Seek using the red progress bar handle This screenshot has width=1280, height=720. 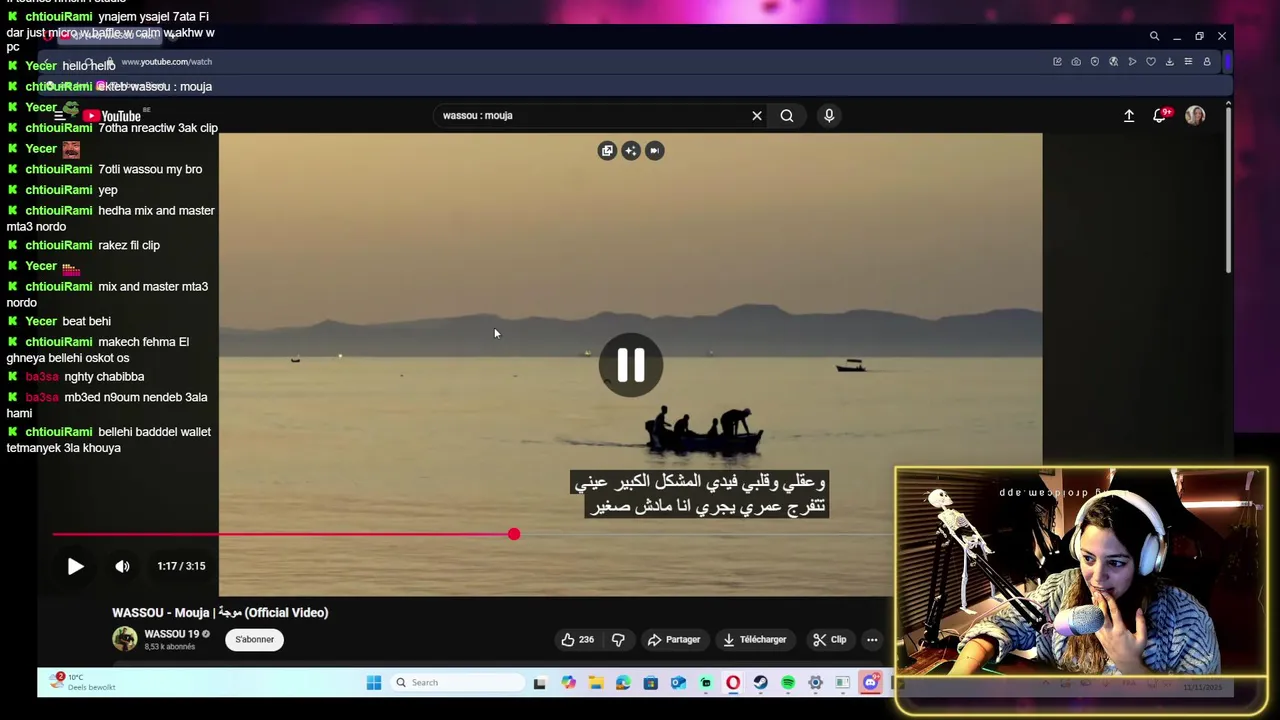(514, 534)
